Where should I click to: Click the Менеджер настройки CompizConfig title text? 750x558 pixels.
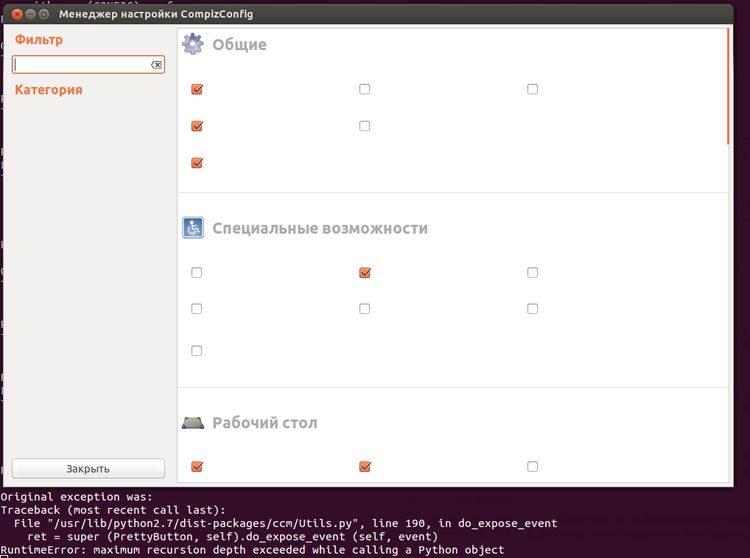156,14
